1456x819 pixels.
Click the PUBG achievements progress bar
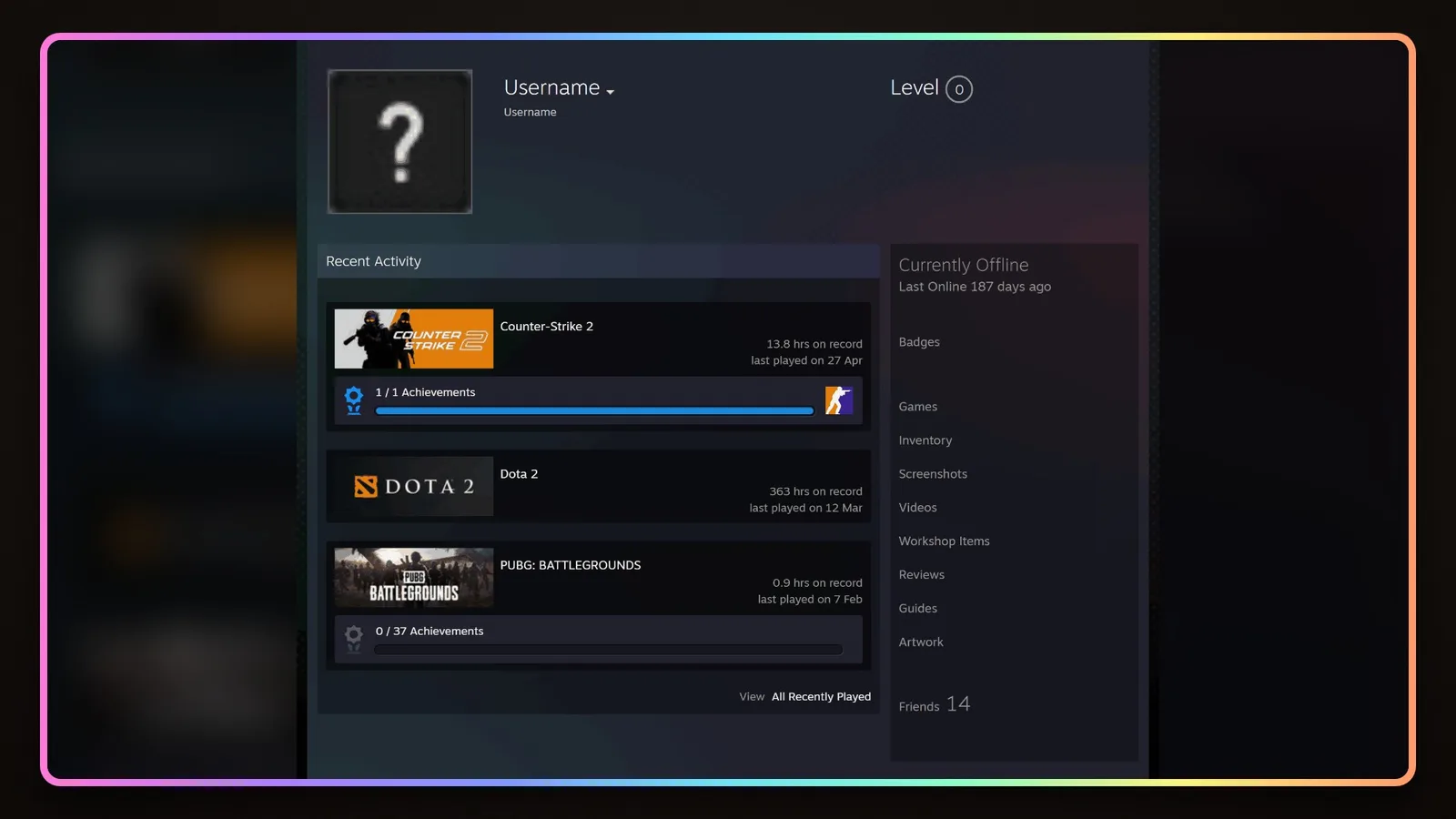[x=608, y=650]
